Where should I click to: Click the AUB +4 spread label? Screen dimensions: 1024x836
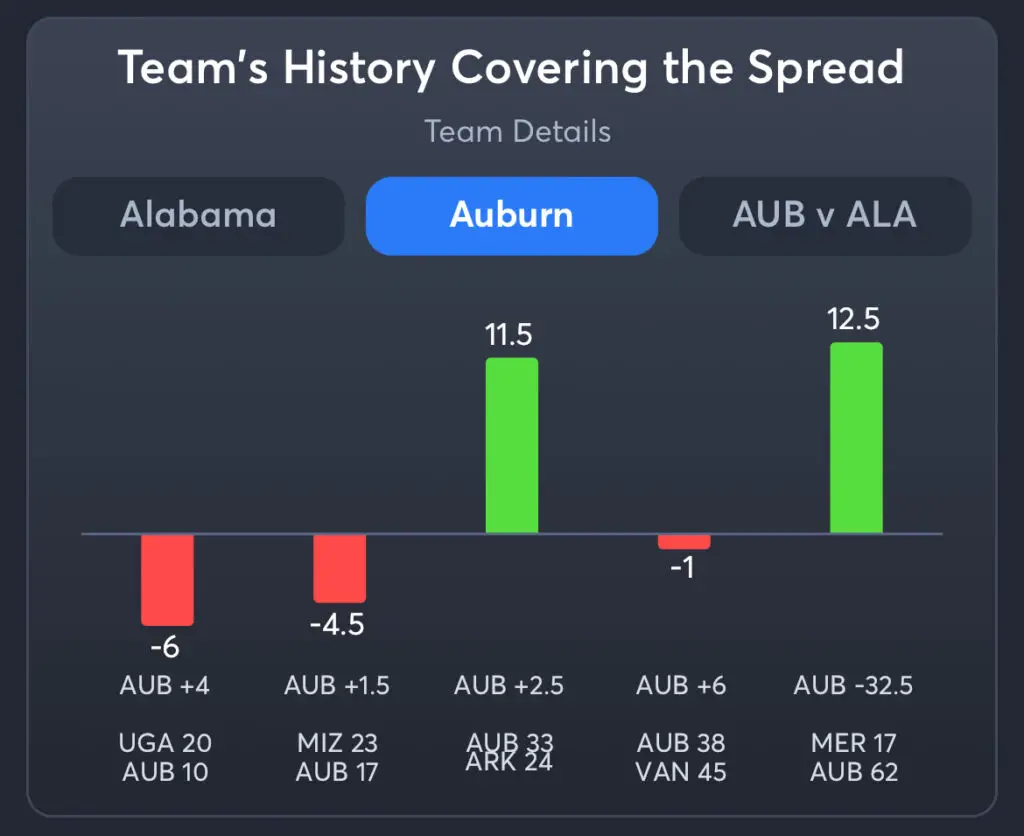(x=165, y=686)
